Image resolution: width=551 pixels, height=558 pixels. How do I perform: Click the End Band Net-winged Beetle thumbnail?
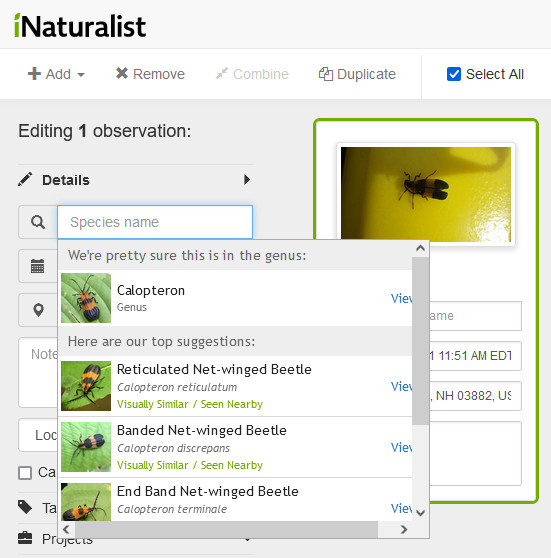[x=86, y=502]
